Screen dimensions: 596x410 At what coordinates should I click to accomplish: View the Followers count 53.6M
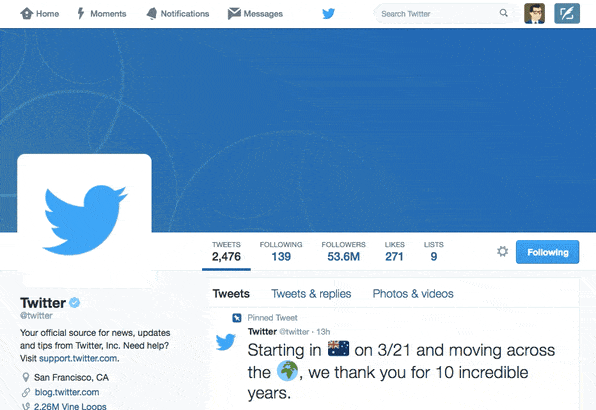point(343,251)
